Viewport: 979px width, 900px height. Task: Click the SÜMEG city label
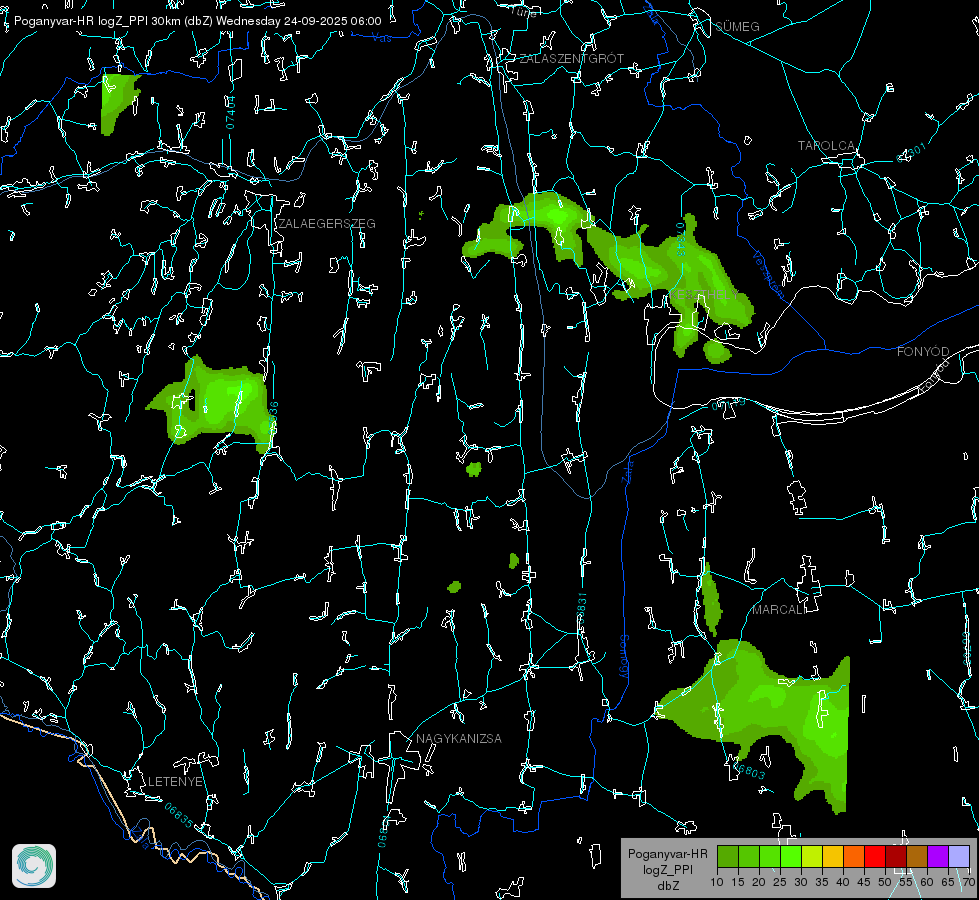737,26
